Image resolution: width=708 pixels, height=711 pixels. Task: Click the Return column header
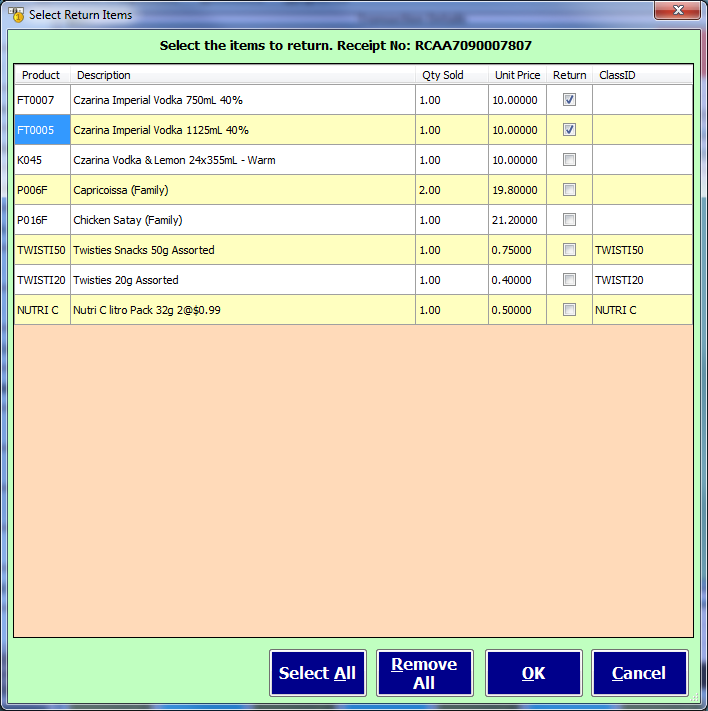(x=570, y=75)
